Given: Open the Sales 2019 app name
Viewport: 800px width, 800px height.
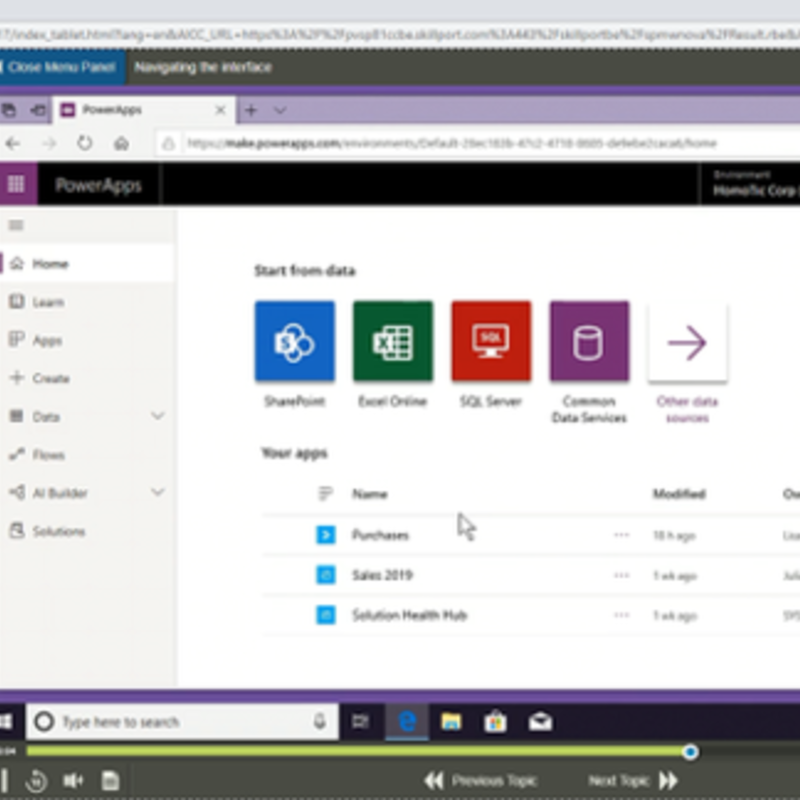Looking at the screenshot, I should click(383, 575).
